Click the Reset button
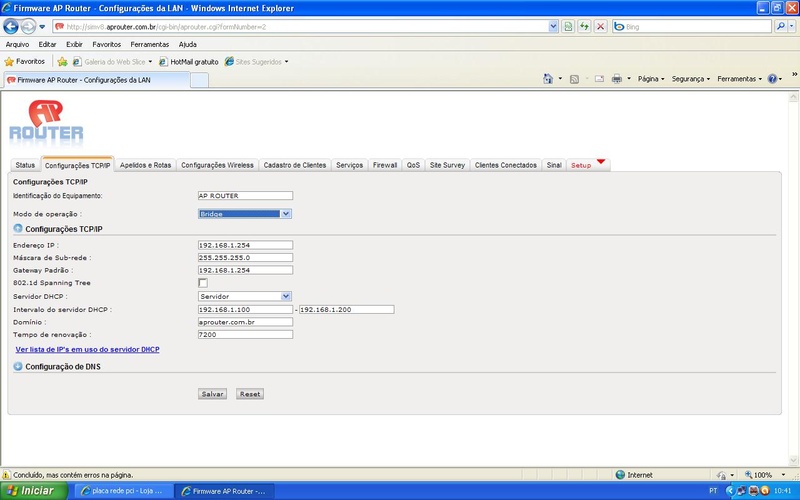This screenshot has width=800, height=500. (x=250, y=394)
